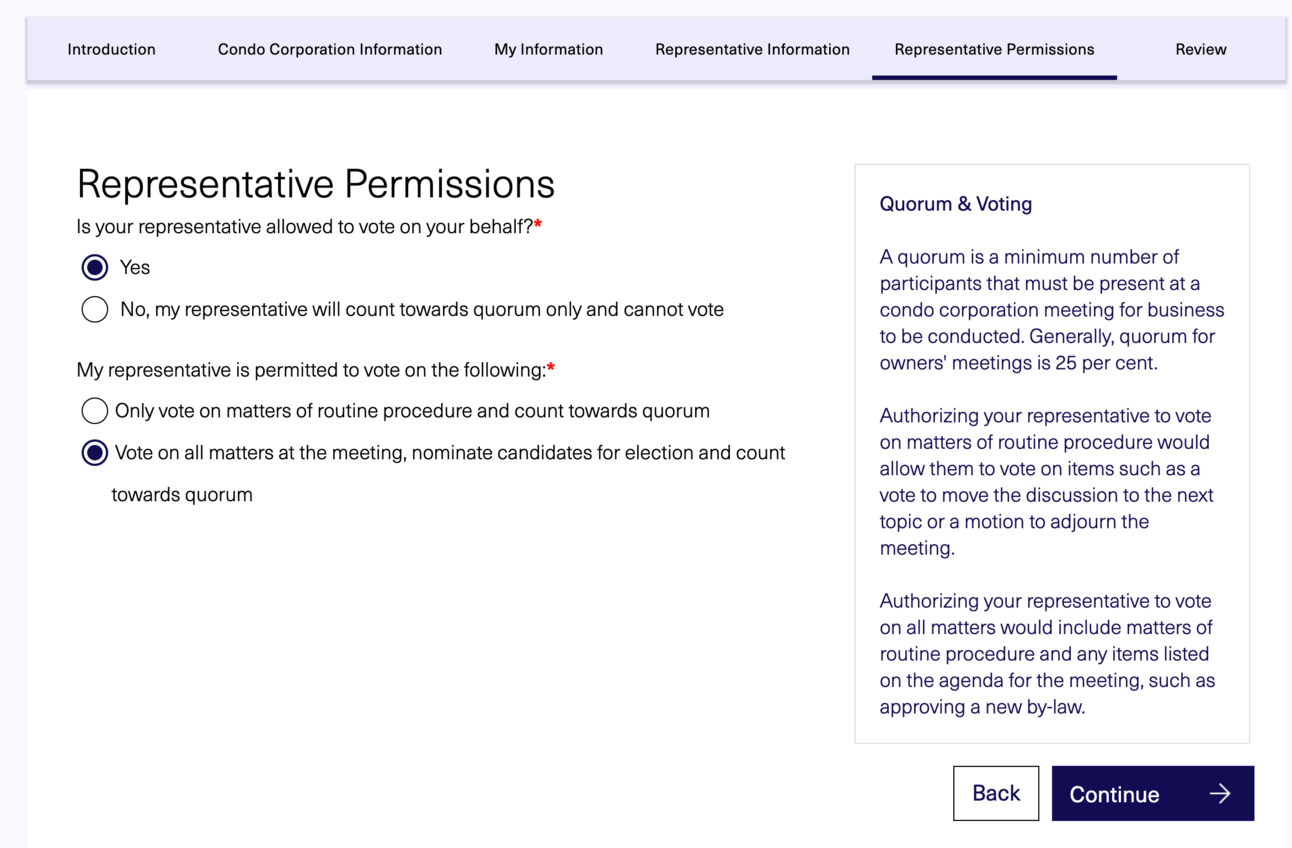This screenshot has width=1292, height=848.
Task: Go to the My Information tab
Action: point(548,49)
